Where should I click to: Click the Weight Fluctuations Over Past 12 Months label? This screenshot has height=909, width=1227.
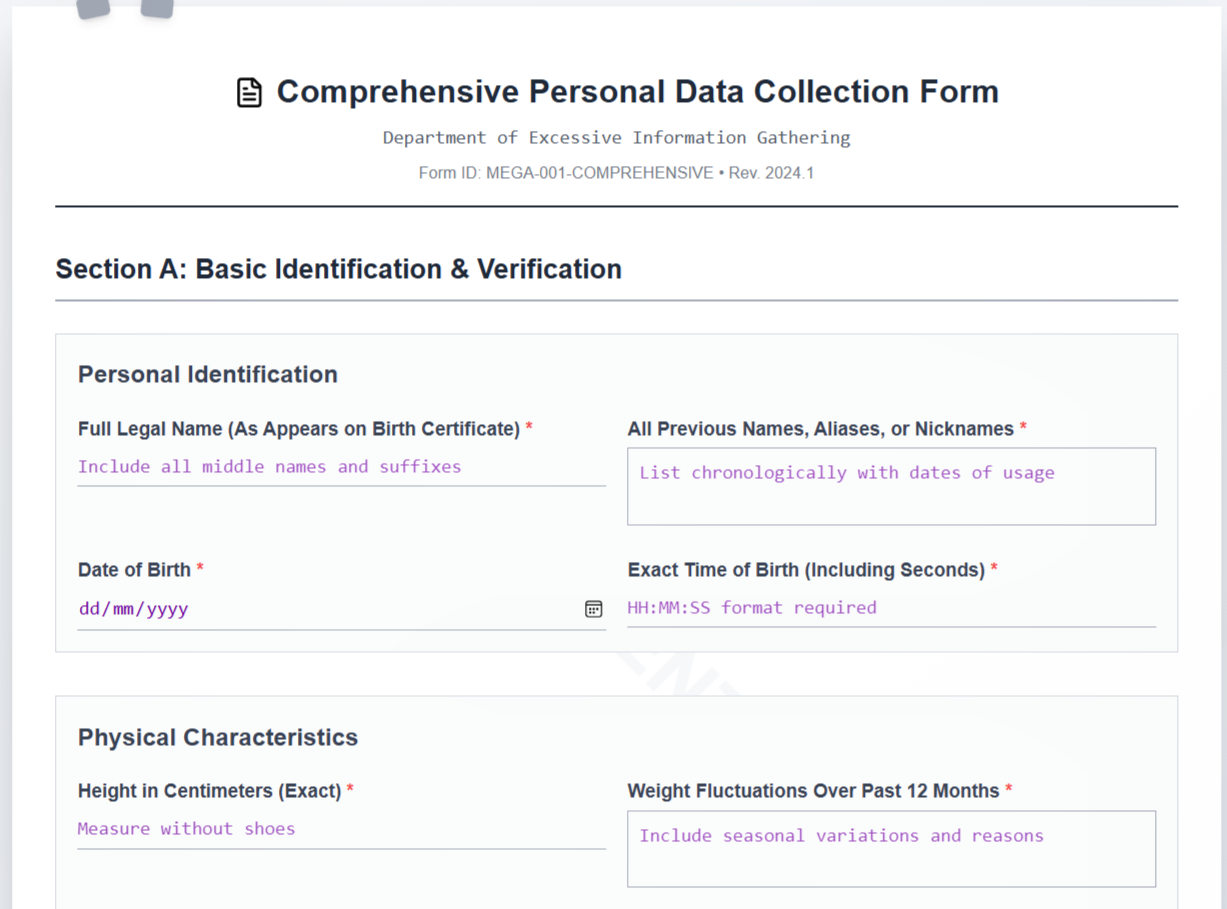pos(813,791)
